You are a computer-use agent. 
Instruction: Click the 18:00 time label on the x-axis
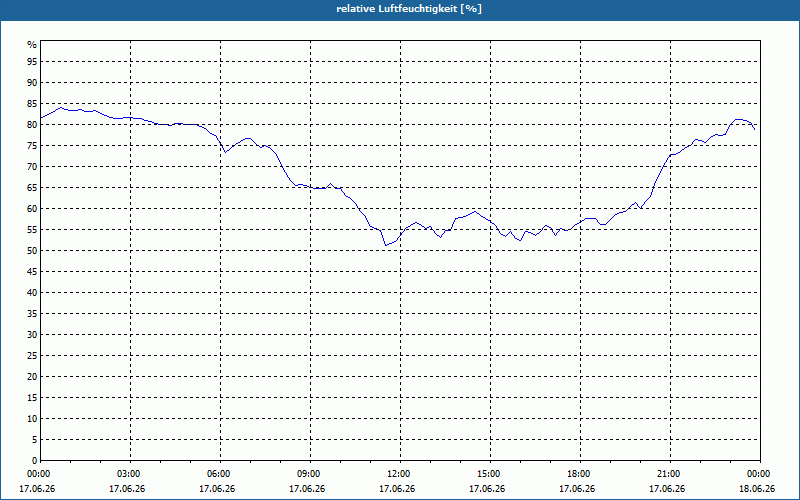(x=581, y=474)
